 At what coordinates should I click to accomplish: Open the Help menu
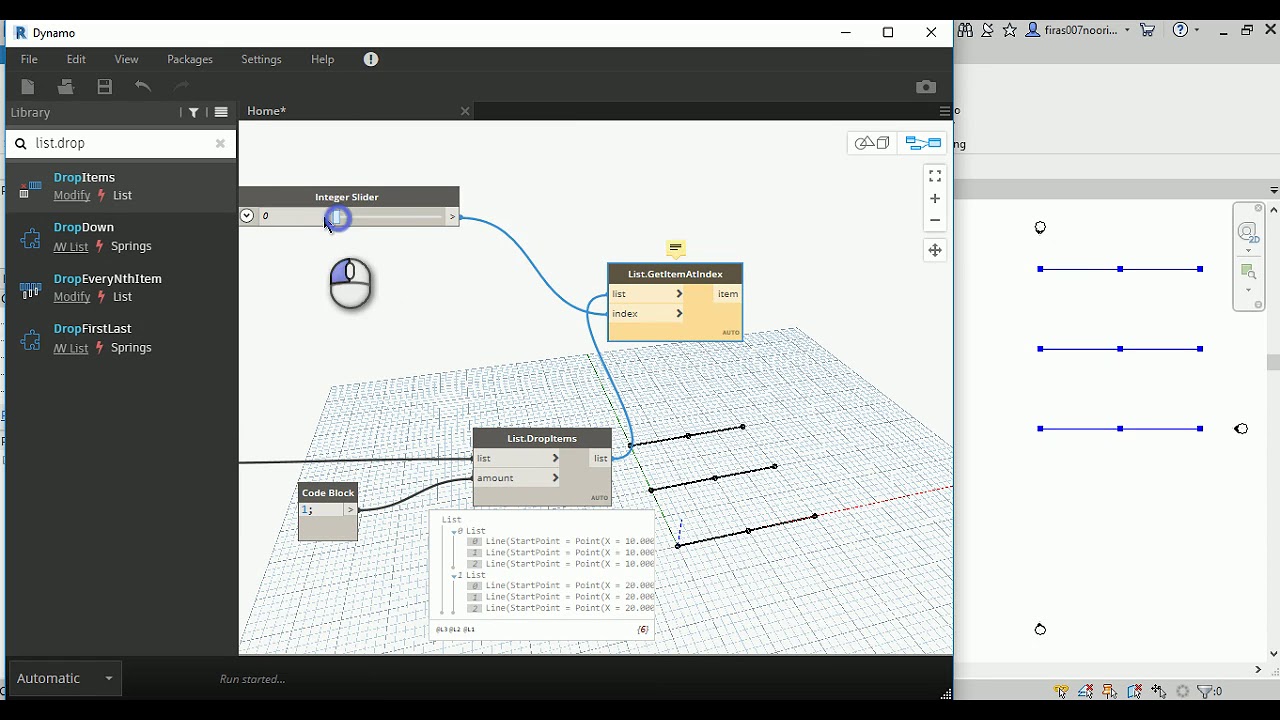tap(322, 59)
